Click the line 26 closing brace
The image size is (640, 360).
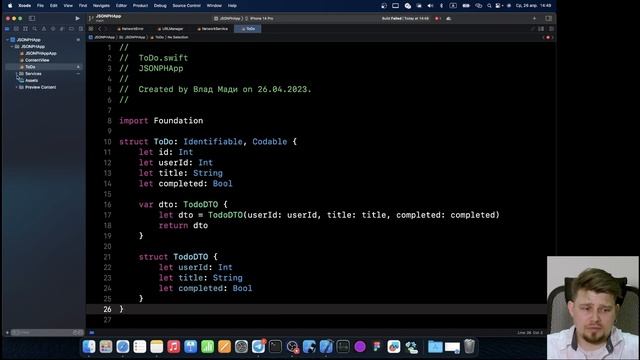click(121, 309)
